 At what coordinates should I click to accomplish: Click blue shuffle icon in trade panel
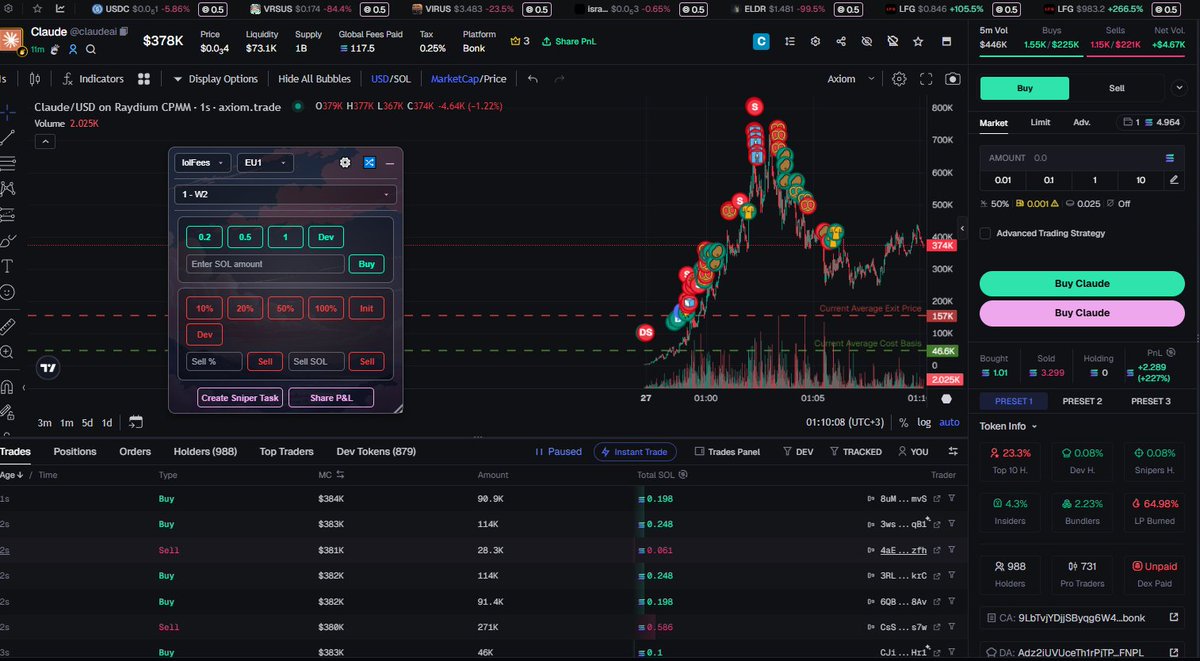[369, 162]
